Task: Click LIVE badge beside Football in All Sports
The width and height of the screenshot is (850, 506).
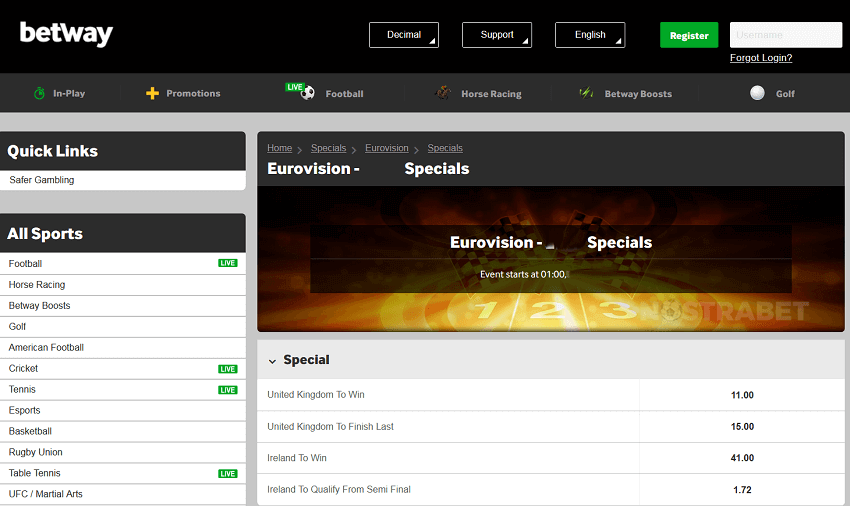Action: click(228, 263)
